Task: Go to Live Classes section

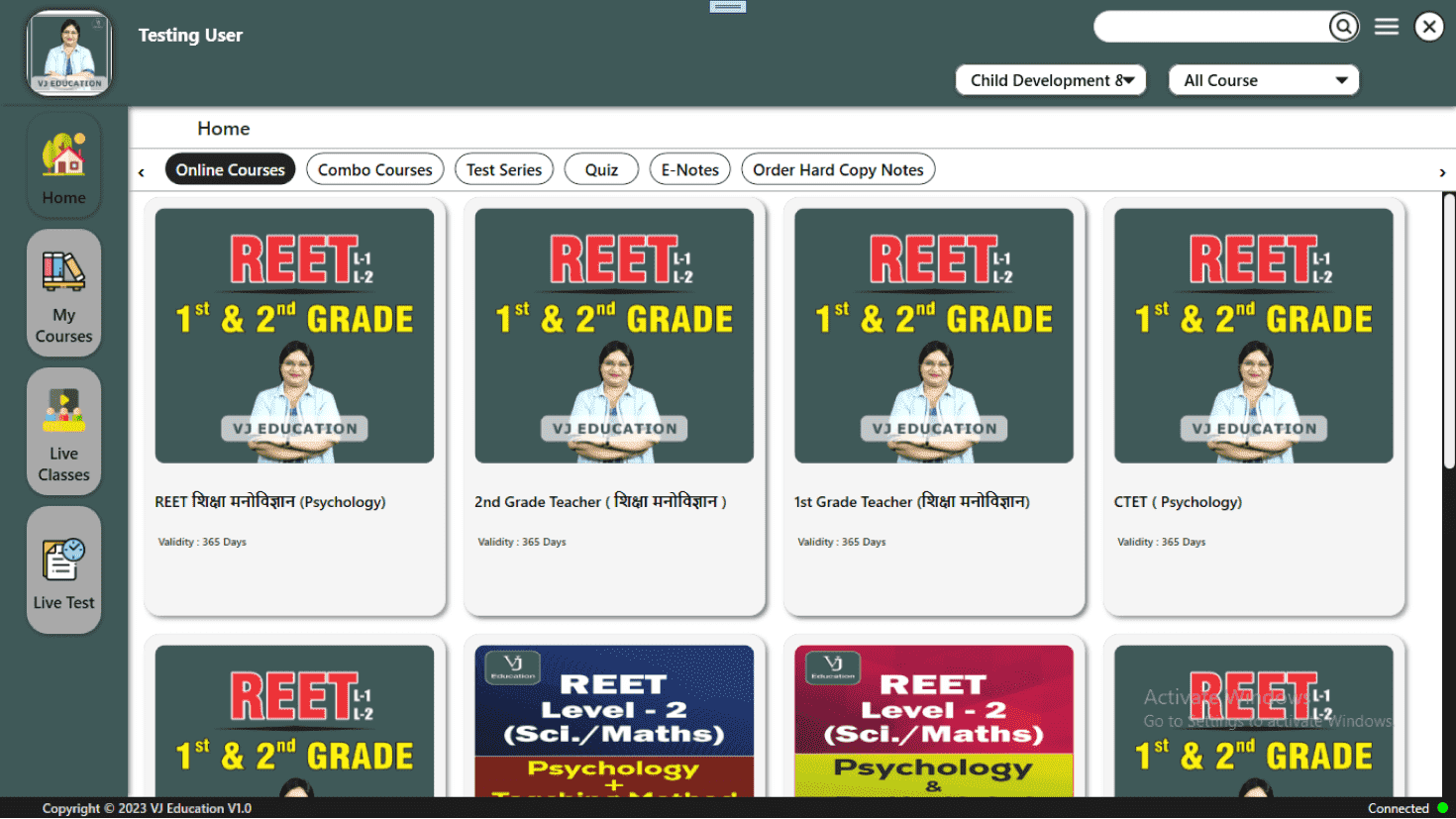Action: pos(63,432)
